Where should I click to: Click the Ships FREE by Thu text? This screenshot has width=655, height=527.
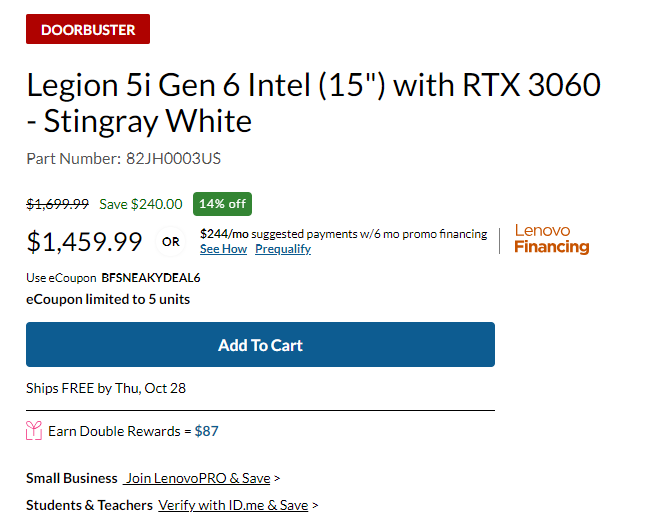(x=106, y=388)
